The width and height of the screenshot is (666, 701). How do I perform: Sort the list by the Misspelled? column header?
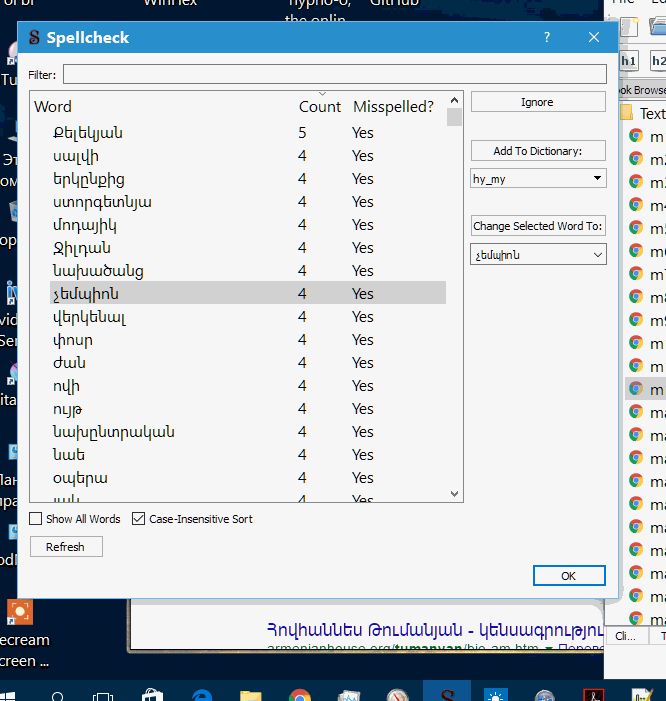click(393, 106)
